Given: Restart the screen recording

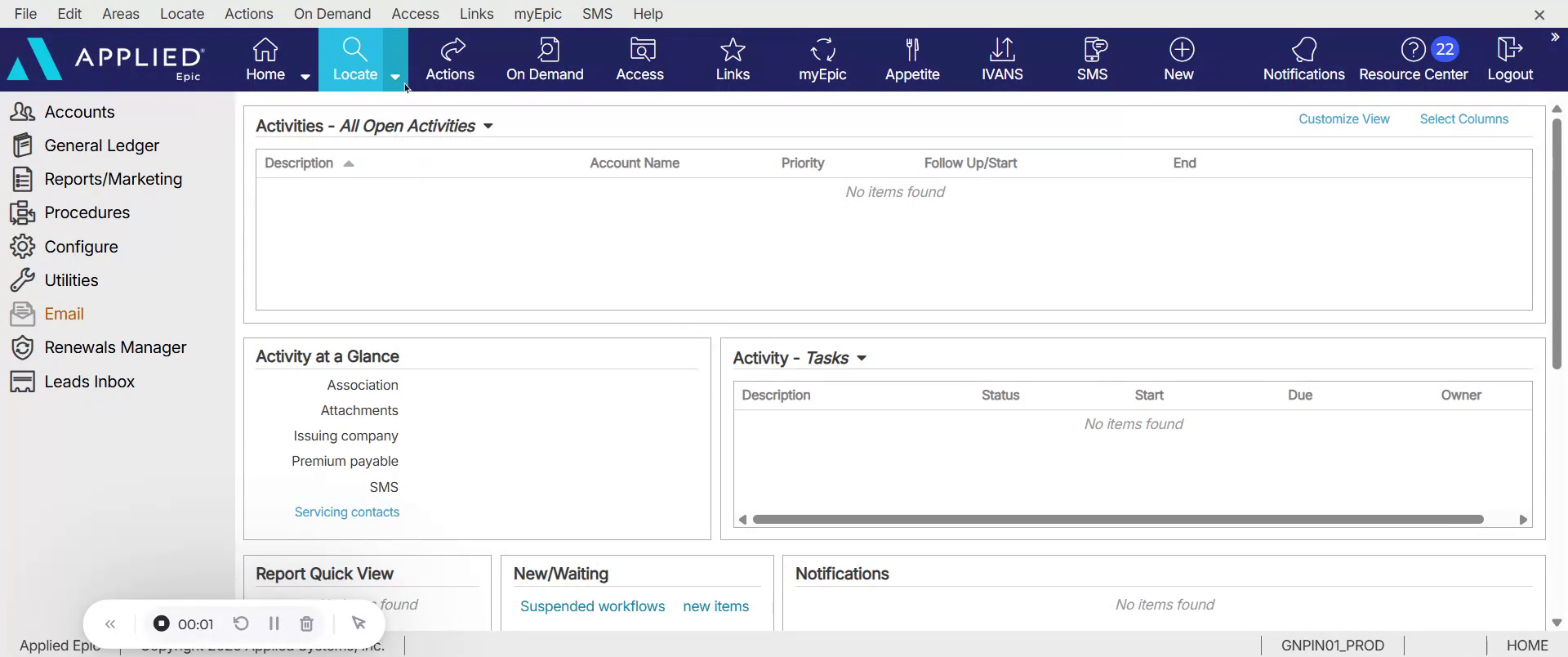Looking at the screenshot, I should click(x=241, y=623).
